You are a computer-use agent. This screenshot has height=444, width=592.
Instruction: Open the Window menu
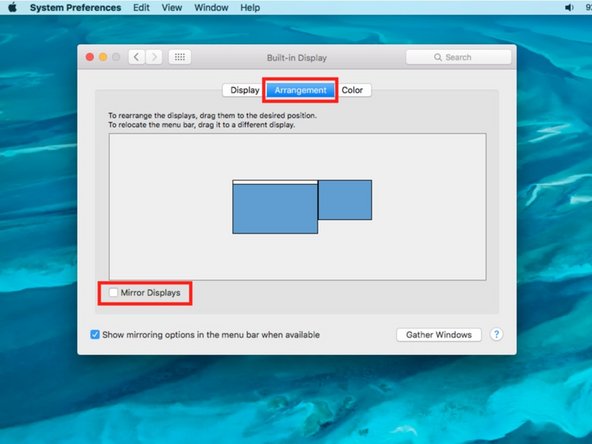point(211,8)
